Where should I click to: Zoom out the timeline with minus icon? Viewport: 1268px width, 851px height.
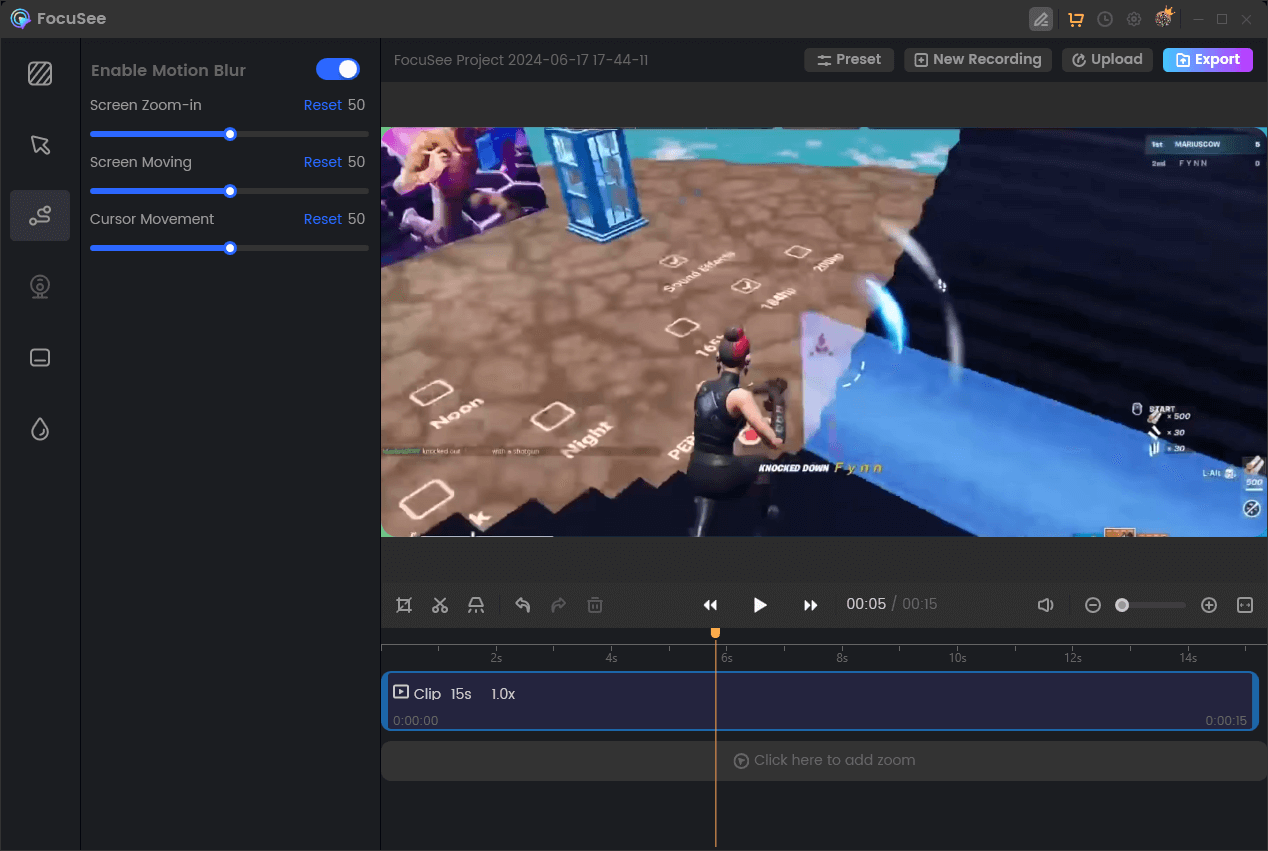(1093, 605)
